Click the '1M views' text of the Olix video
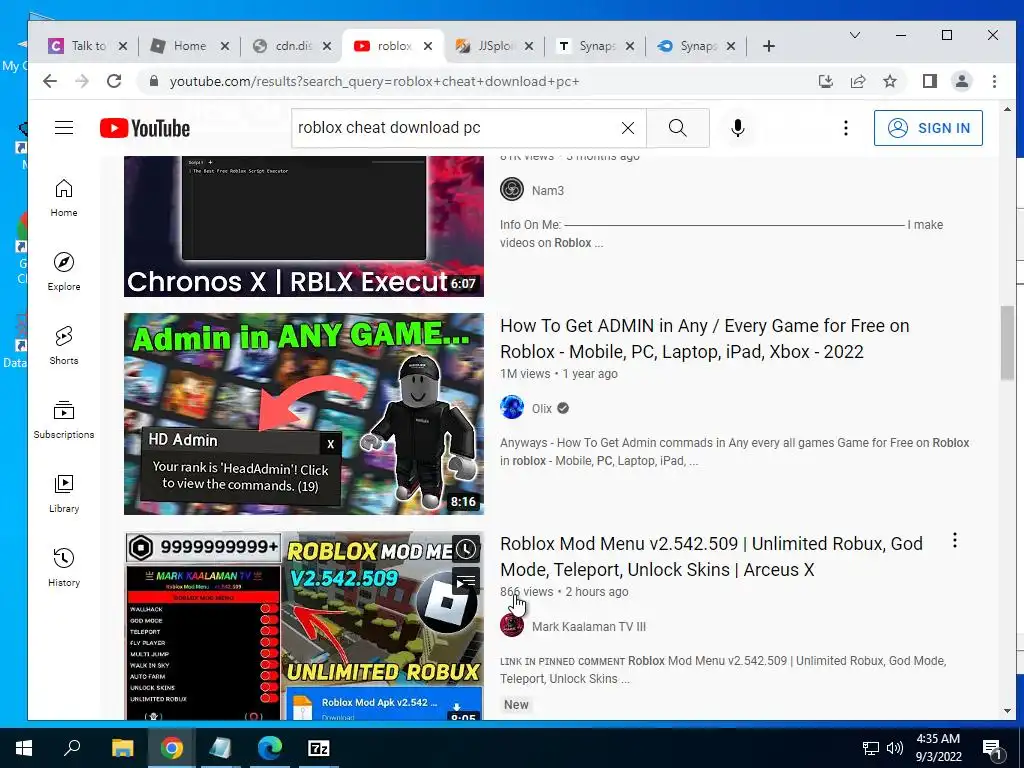Image resolution: width=1024 pixels, height=768 pixels. 525,374
